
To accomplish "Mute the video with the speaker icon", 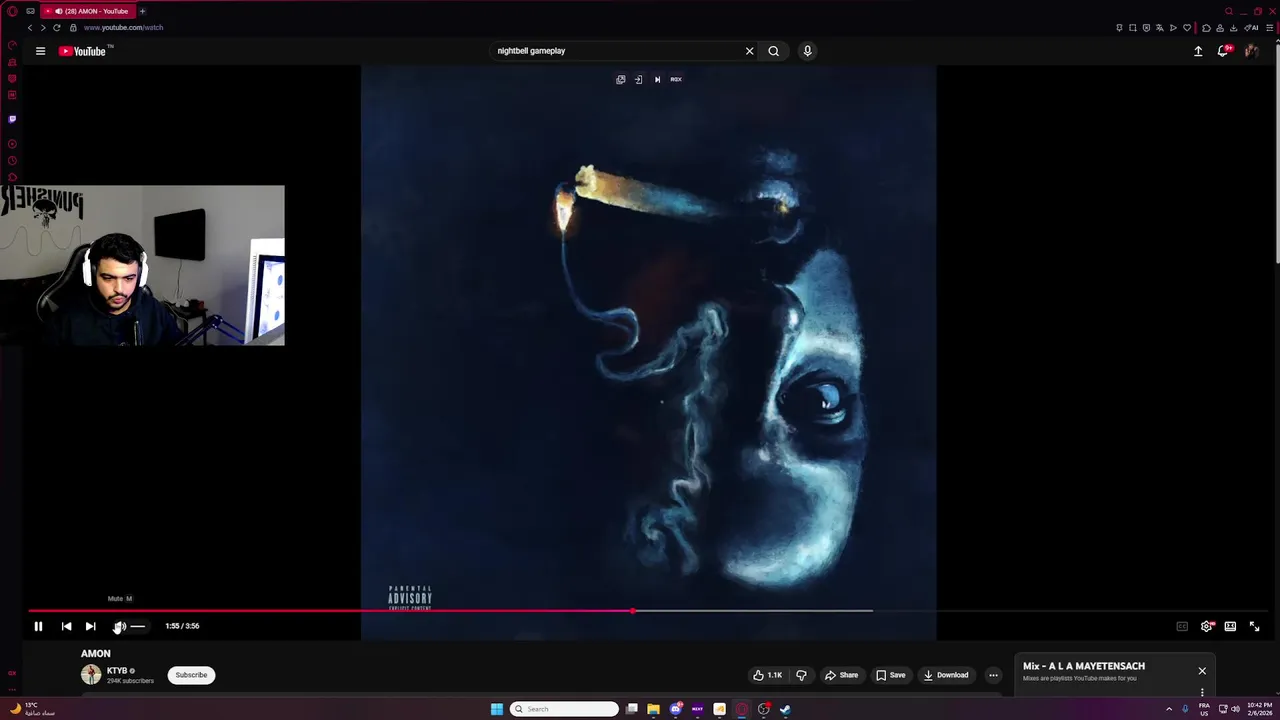I will 119,626.
